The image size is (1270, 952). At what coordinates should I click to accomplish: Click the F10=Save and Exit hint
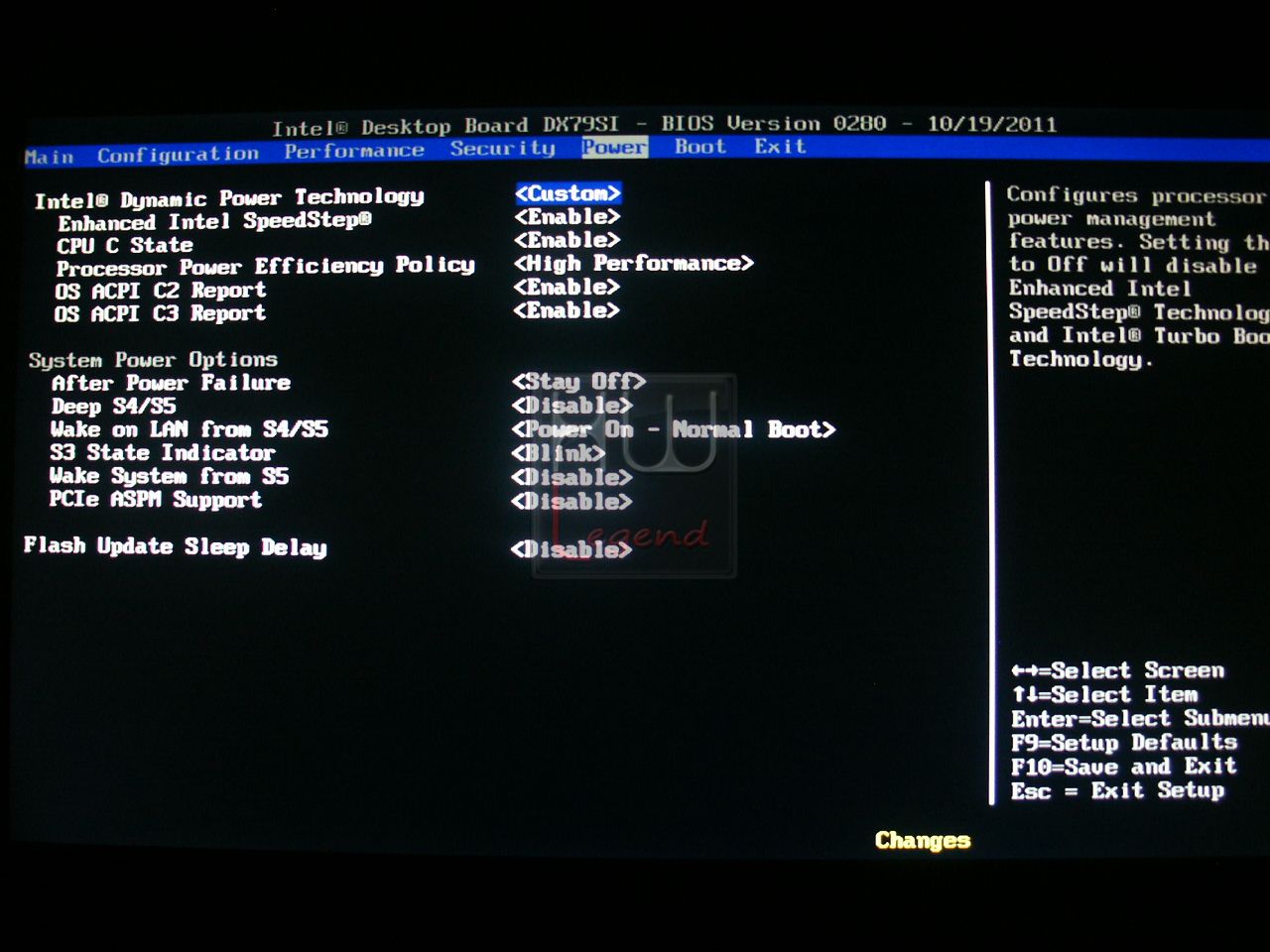1124,767
